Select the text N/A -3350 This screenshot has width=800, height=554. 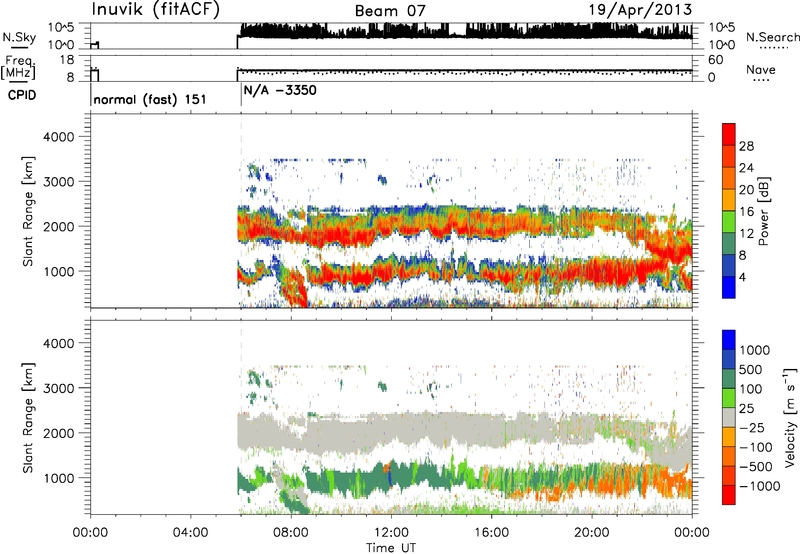(x=280, y=90)
